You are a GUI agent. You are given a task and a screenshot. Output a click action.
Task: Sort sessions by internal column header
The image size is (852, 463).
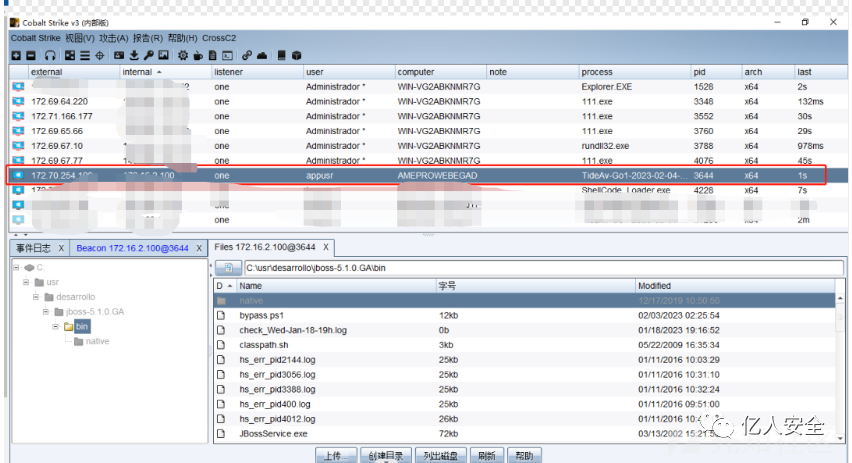click(x=165, y=72)
